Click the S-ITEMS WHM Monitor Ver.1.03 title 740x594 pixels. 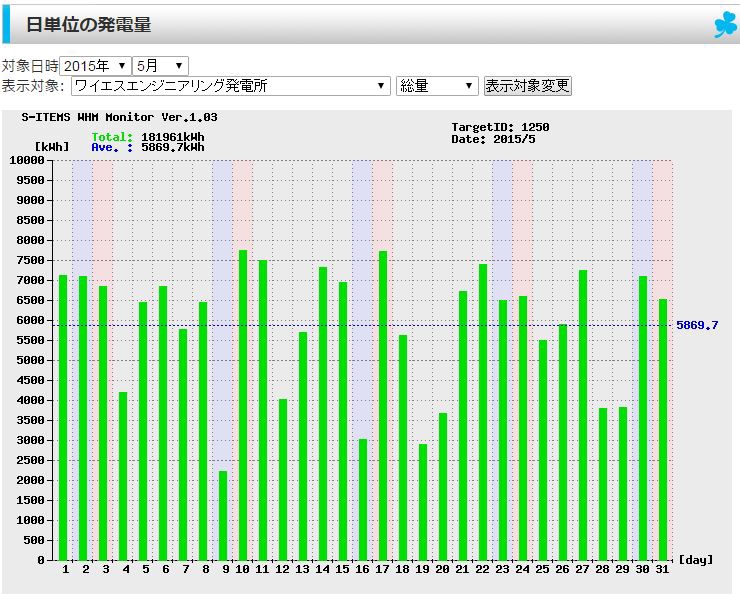point(119,117)
